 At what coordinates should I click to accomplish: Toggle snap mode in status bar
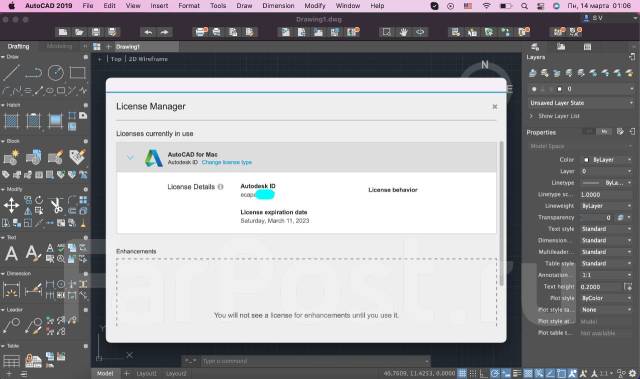click(473, 373)
